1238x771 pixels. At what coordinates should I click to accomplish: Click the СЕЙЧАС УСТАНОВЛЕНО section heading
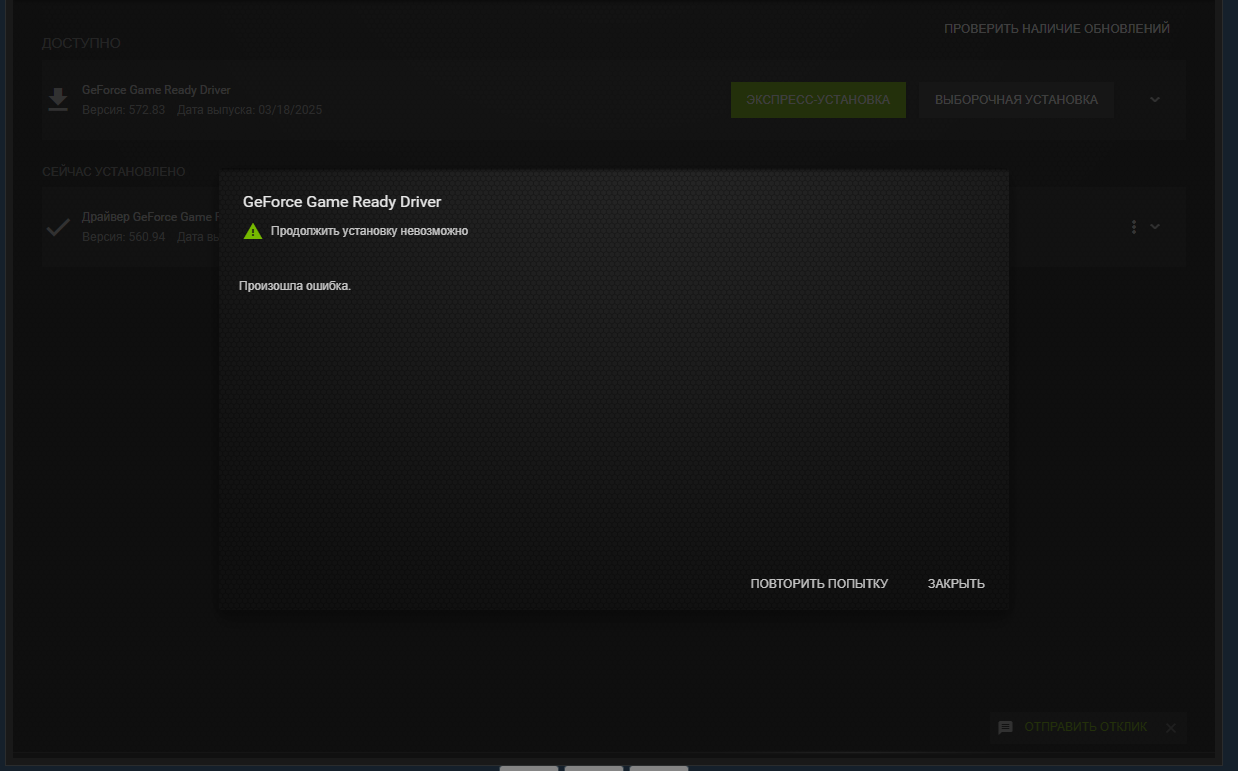click(x=114, y=172)
